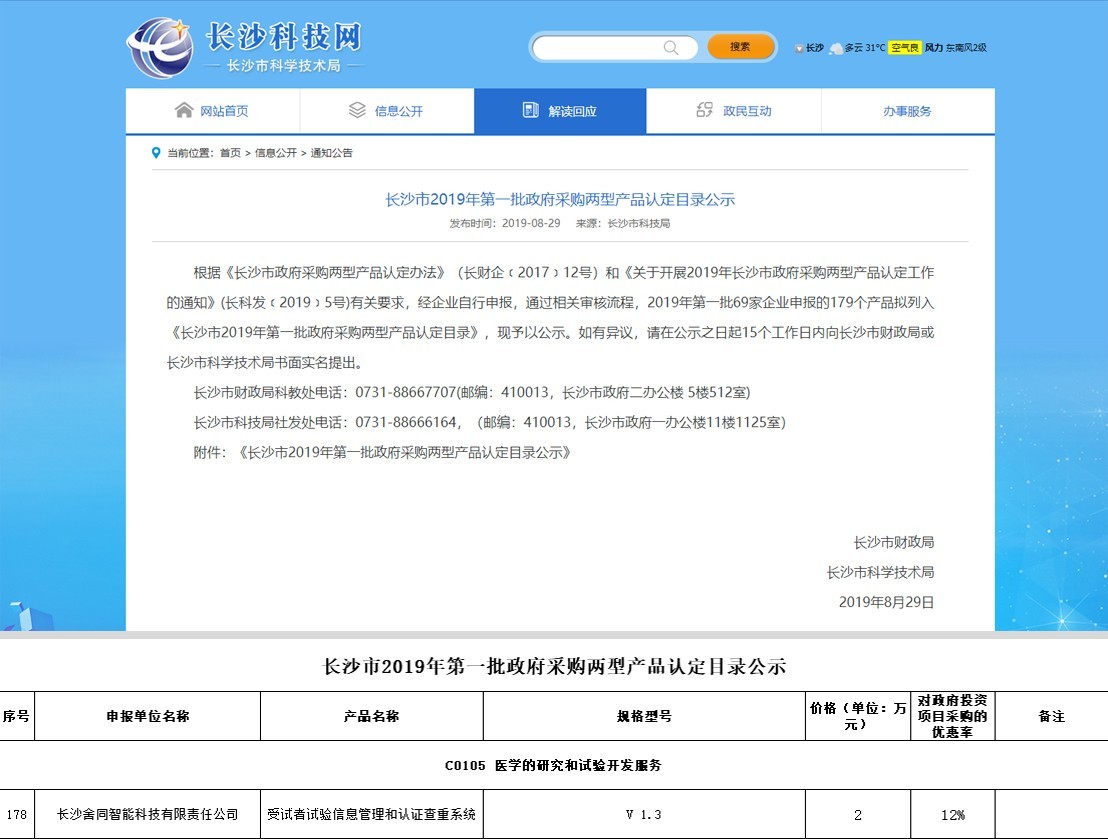Click the 长沙科技网 site title text

(282, 37)
